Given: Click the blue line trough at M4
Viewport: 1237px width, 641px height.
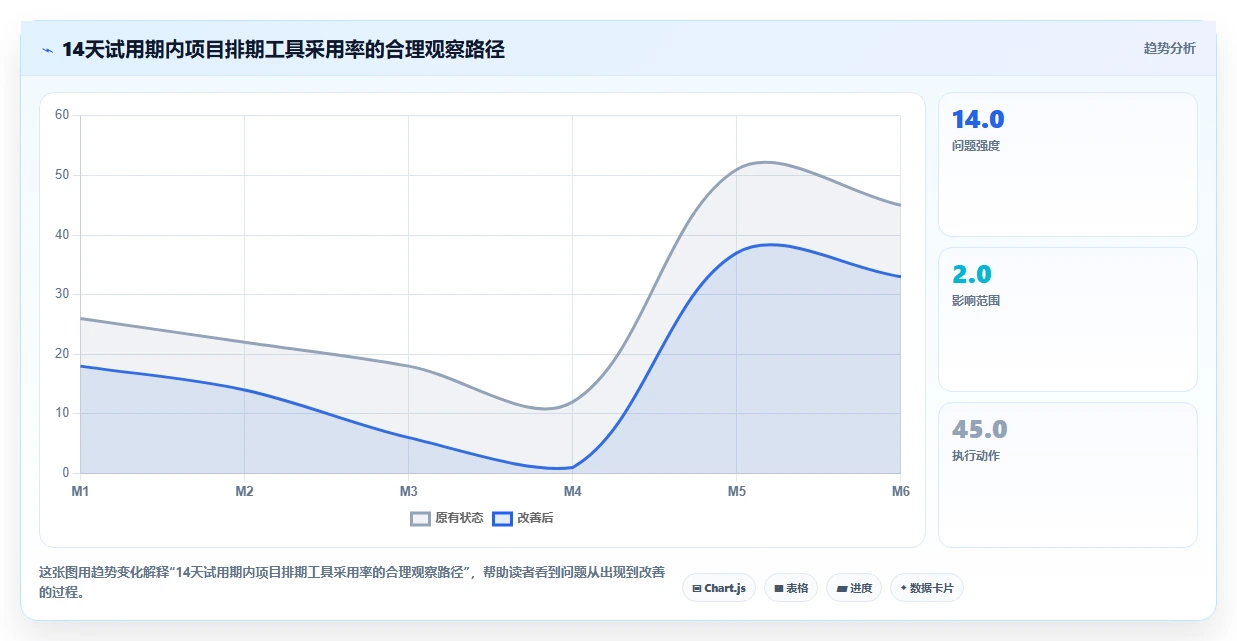Looking at the screenshot, I should [x=572, y=467].
